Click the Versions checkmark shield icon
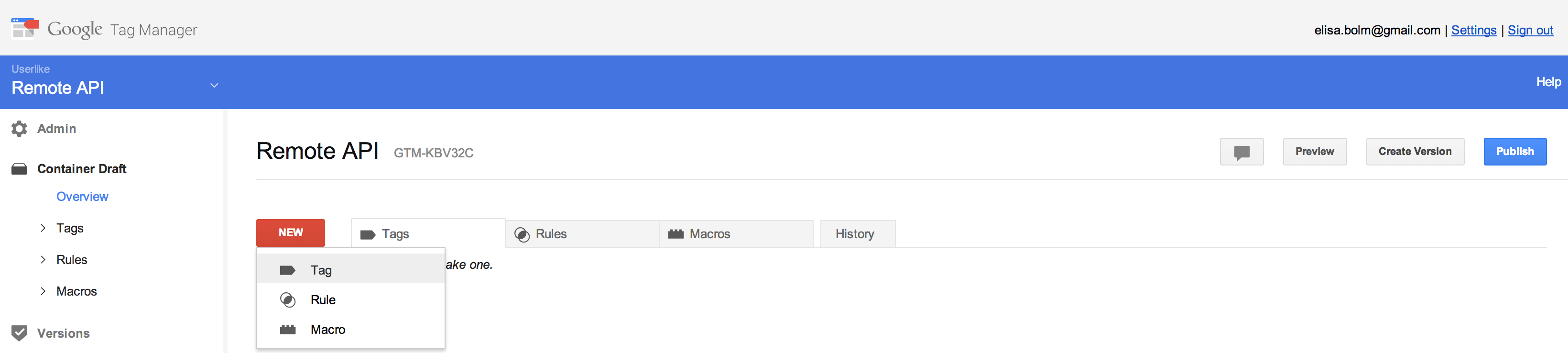Image resolution: width=1568 pixels, height=353 pixels. [x=20, y=333]
